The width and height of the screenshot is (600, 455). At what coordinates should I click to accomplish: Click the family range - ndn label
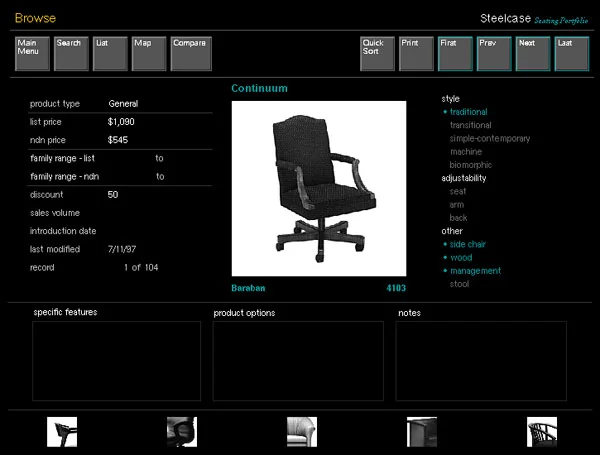tap(64, 176)
